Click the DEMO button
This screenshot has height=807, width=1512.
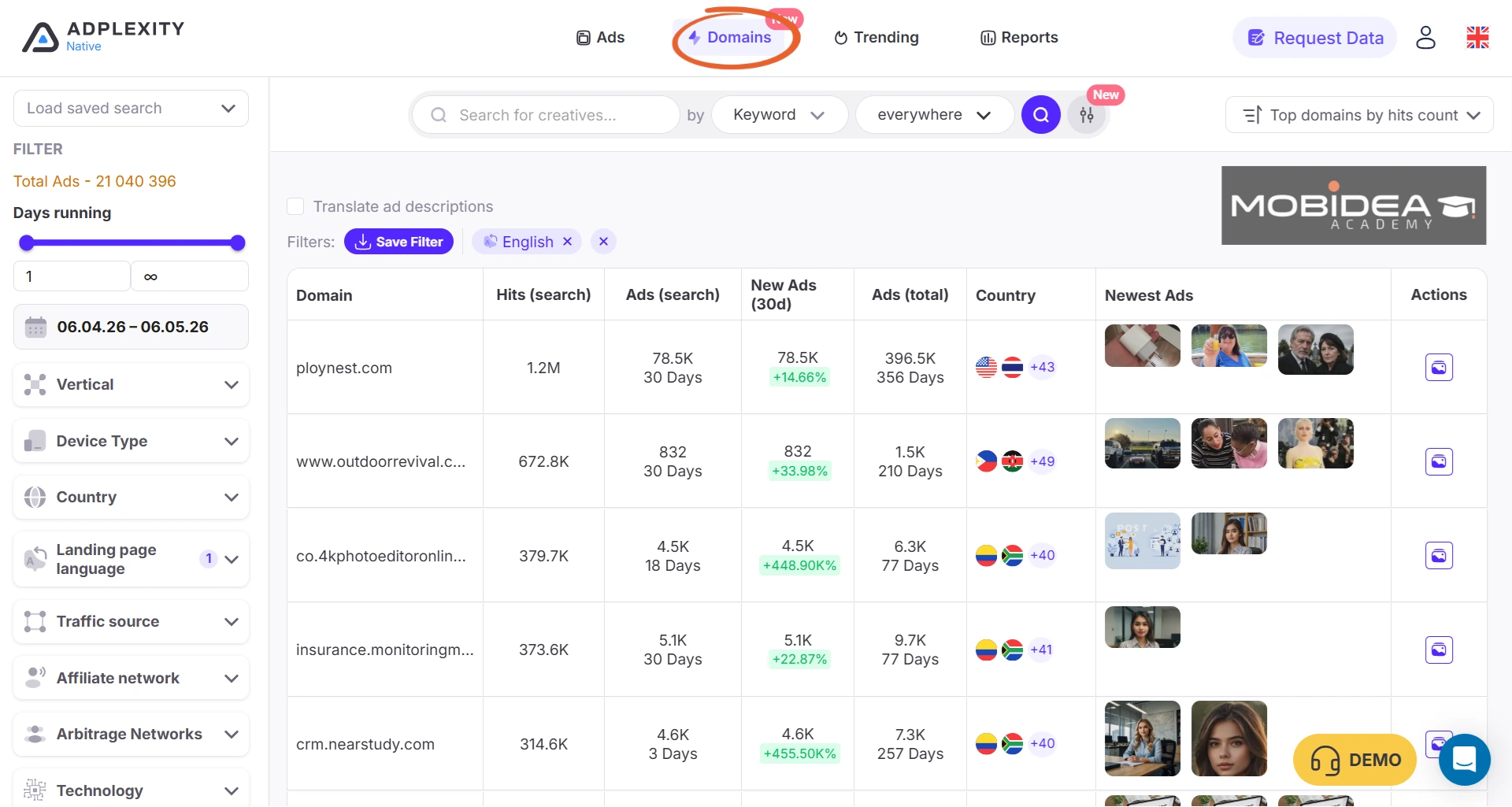1355,760
